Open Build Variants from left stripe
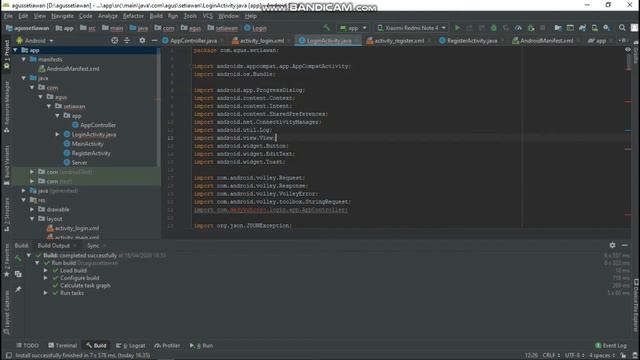The image size is (640, 360). pyautogui.click(x=6, y=165)
